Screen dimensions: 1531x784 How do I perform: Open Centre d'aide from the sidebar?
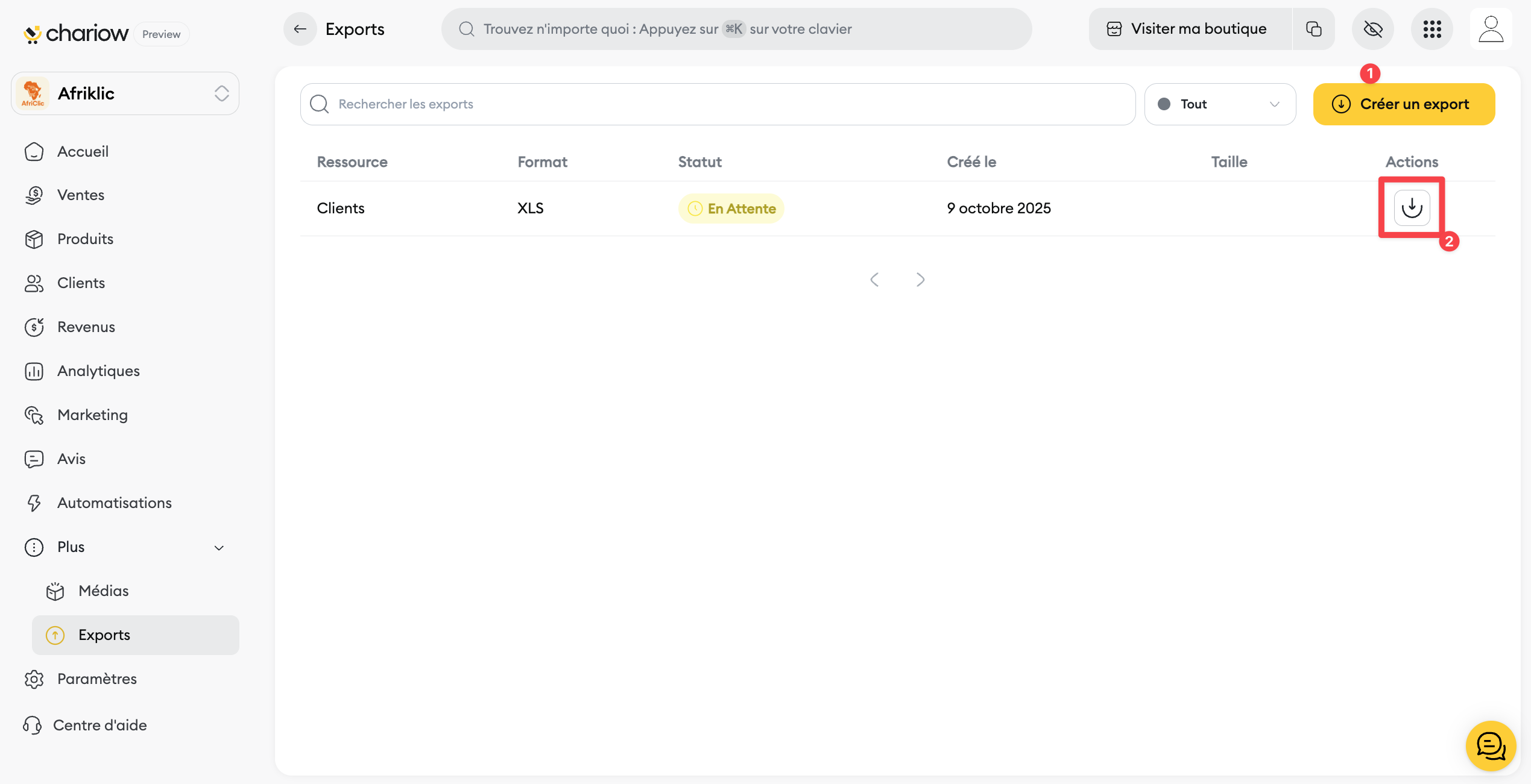tap(99, 725)
